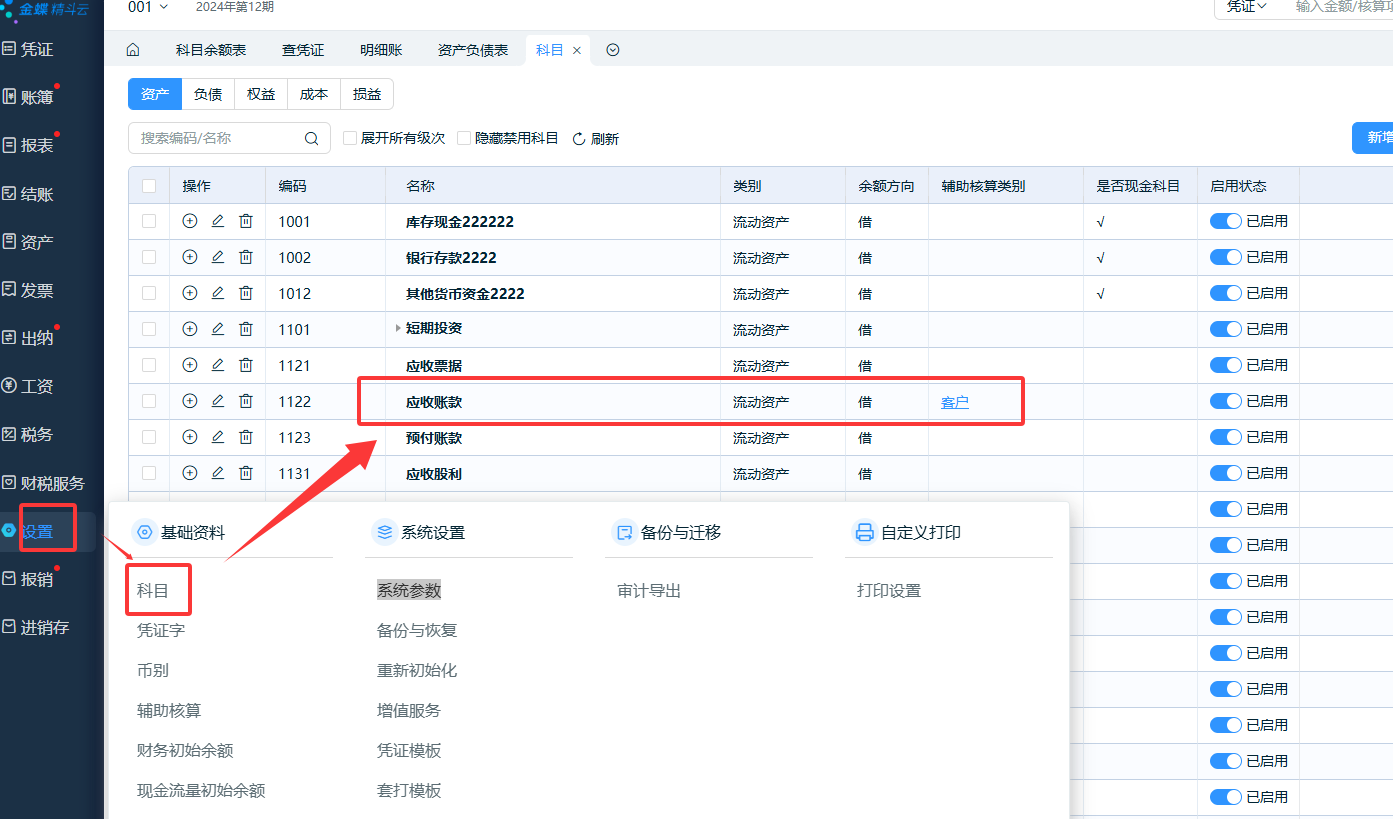Open 系统参数 in the settings menu
This screenshot has width=1393, height=819.
coord(409,590)
